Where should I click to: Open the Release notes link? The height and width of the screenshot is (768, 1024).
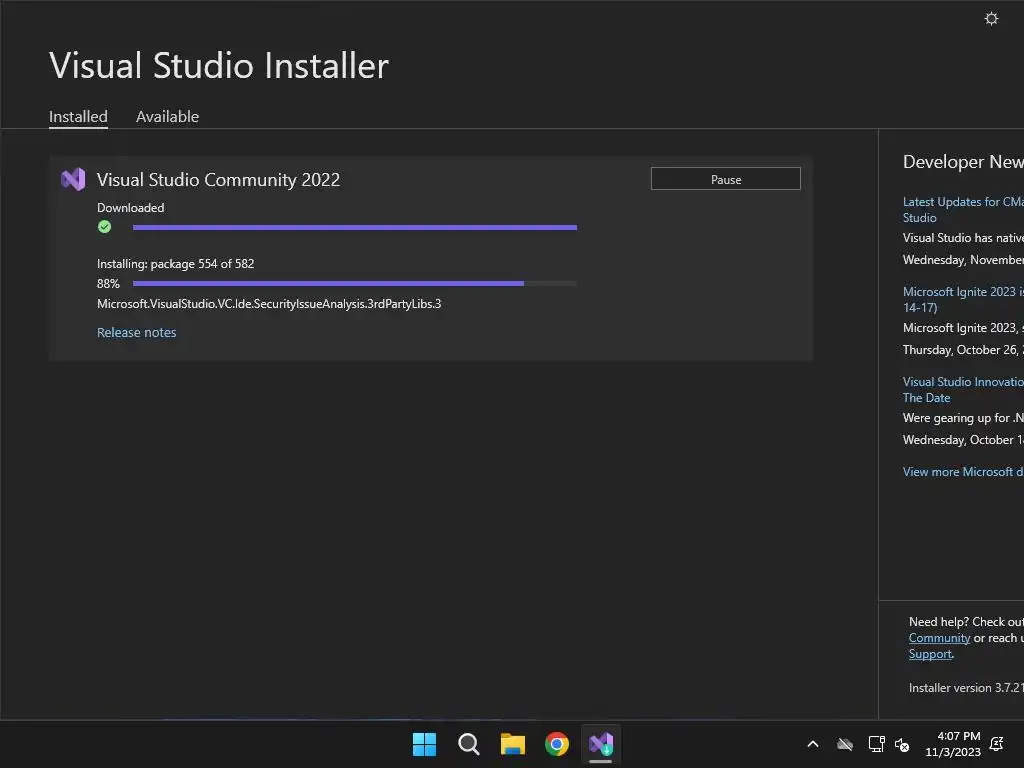(x=136, y=332)
